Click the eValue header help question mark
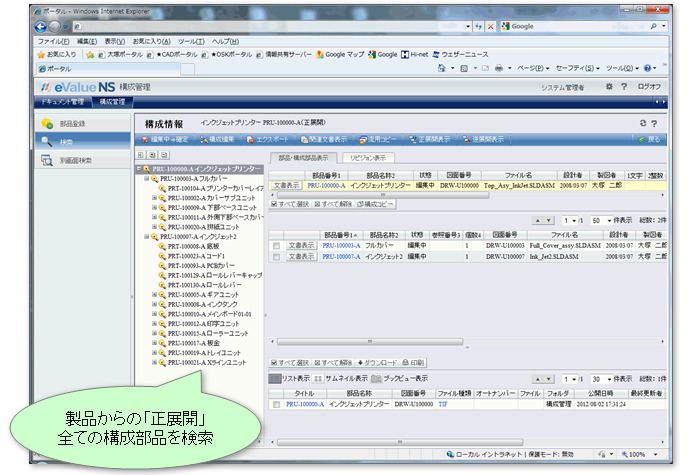Screen dimensions: 700x475 (x=624, y=87)
